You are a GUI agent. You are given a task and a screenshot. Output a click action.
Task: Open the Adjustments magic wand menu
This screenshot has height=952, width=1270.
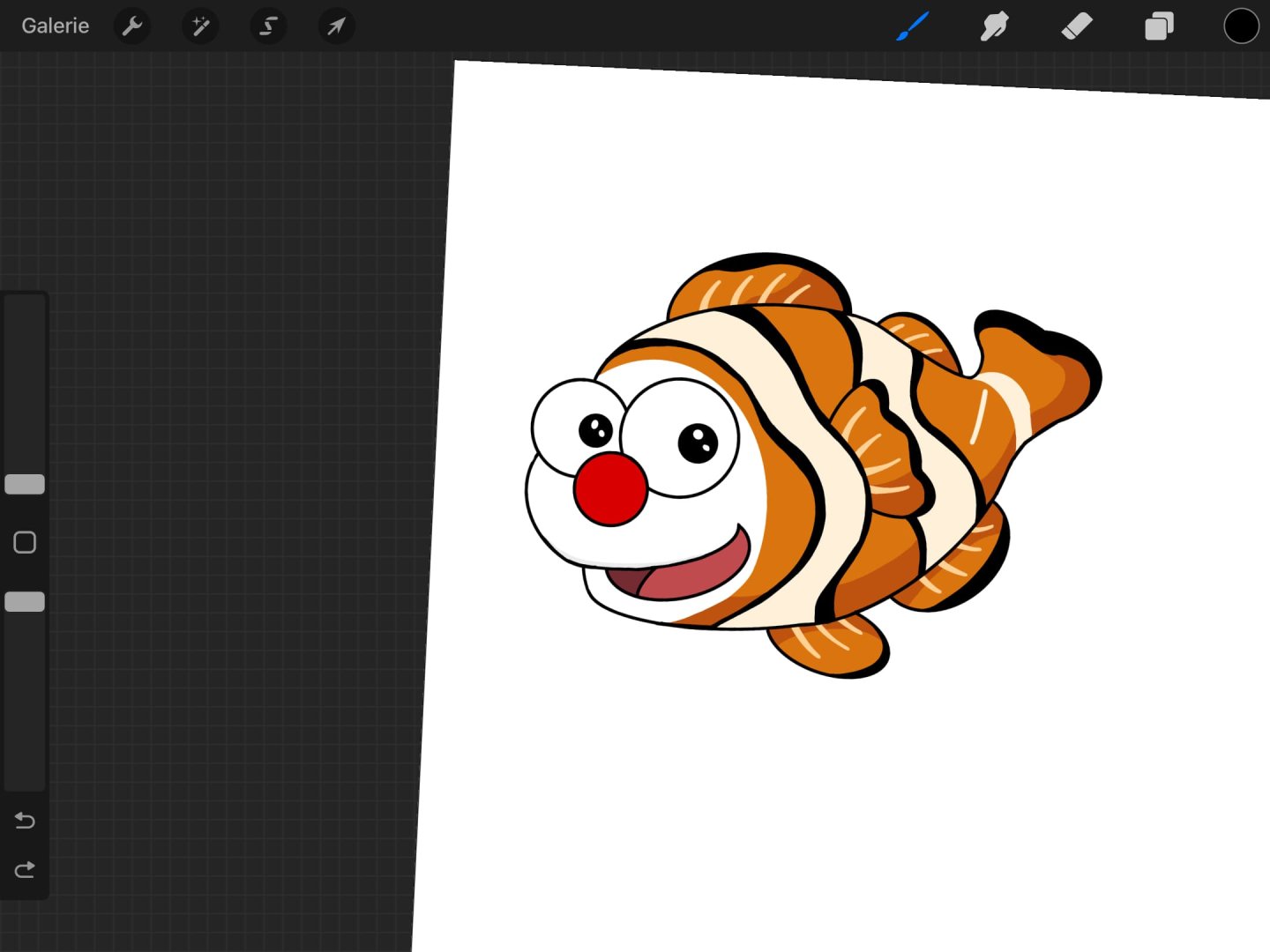[x=200, y=26]
